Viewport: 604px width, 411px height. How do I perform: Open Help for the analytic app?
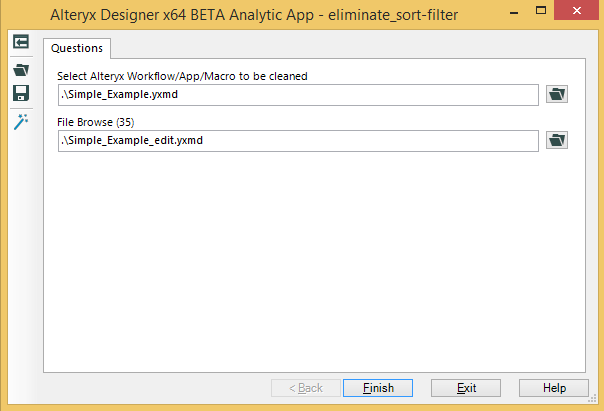click(554, 388)
